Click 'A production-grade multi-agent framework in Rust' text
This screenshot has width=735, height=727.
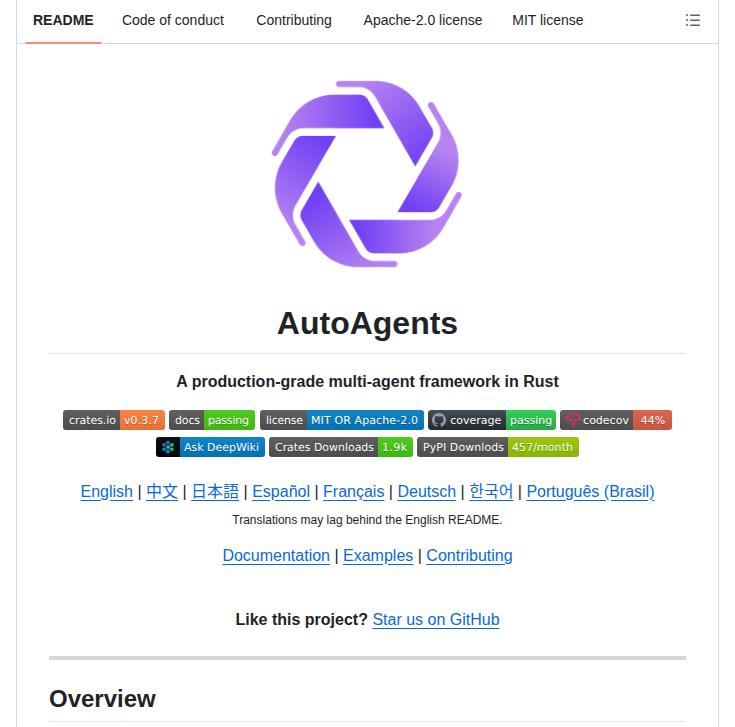coord(367,382)
